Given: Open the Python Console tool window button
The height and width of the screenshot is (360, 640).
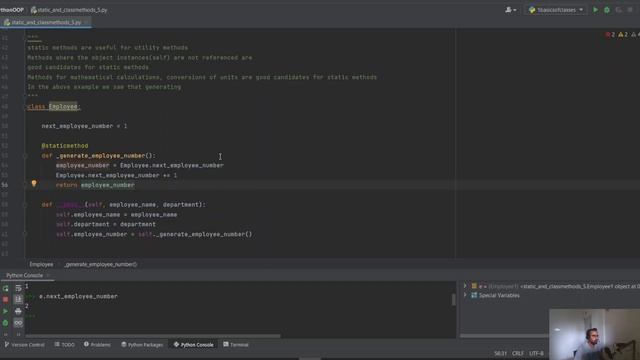Looking at the screenshot, I should (193, 345).
